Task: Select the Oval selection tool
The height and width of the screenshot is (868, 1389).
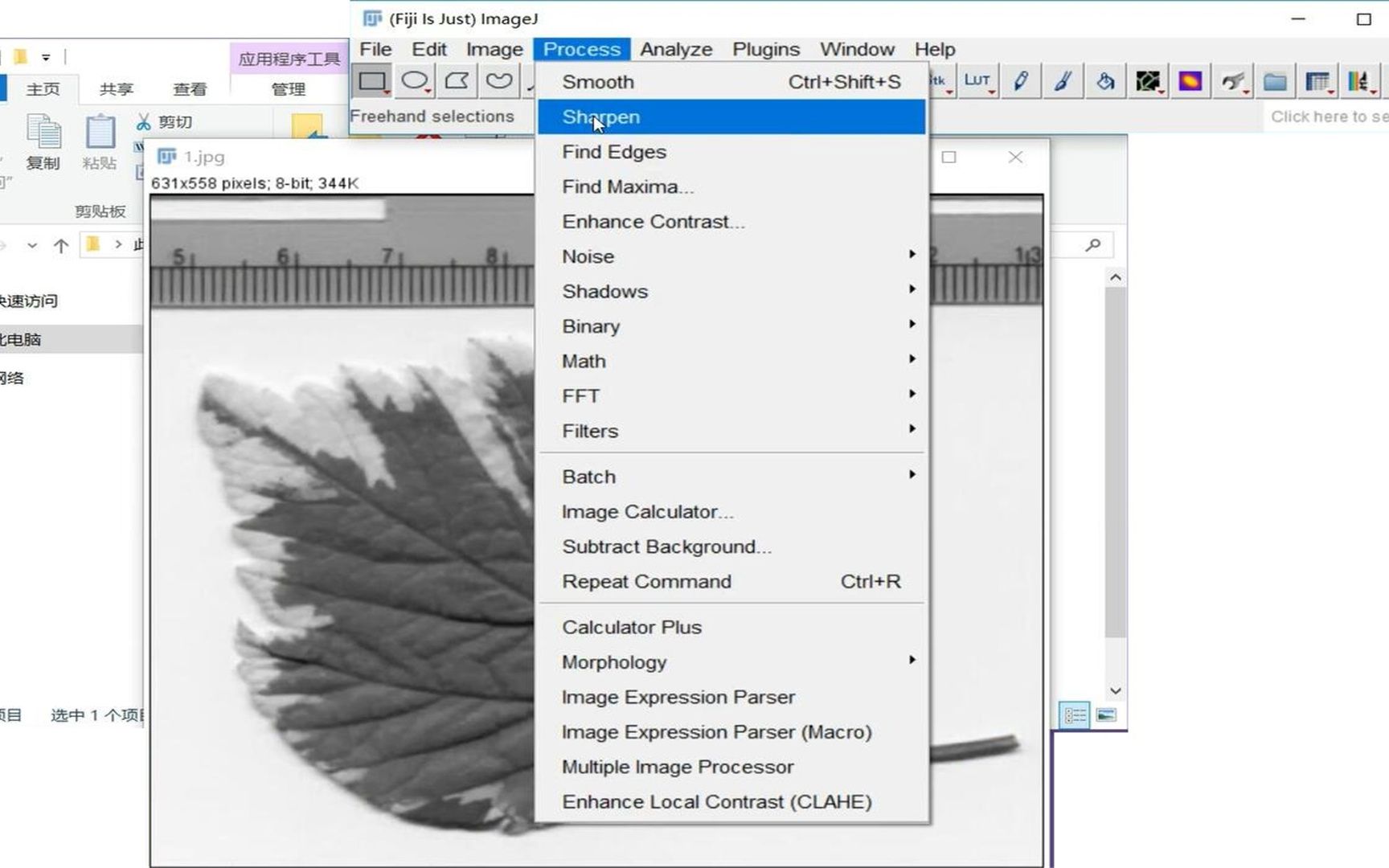Action: pyautogui.click(x=415, y=80)
